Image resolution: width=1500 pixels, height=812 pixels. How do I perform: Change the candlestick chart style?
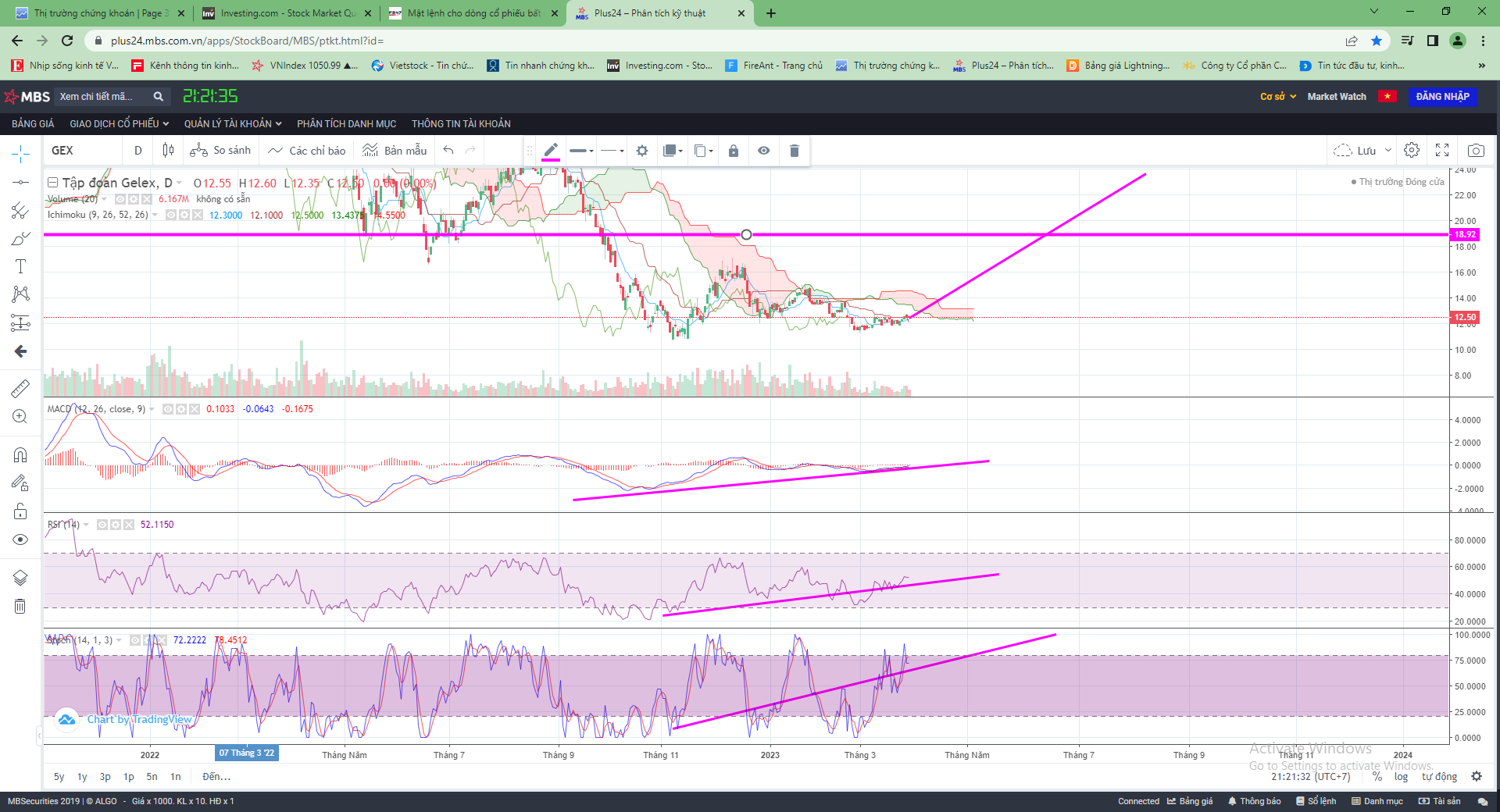tap(168, 151)
